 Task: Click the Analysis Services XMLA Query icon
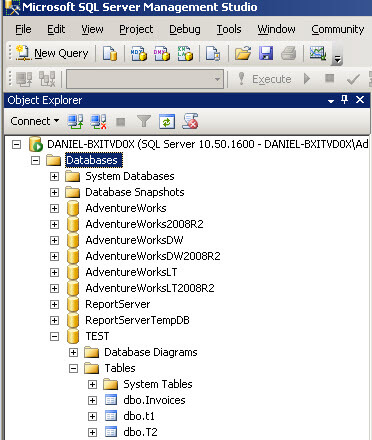(185, 53)
